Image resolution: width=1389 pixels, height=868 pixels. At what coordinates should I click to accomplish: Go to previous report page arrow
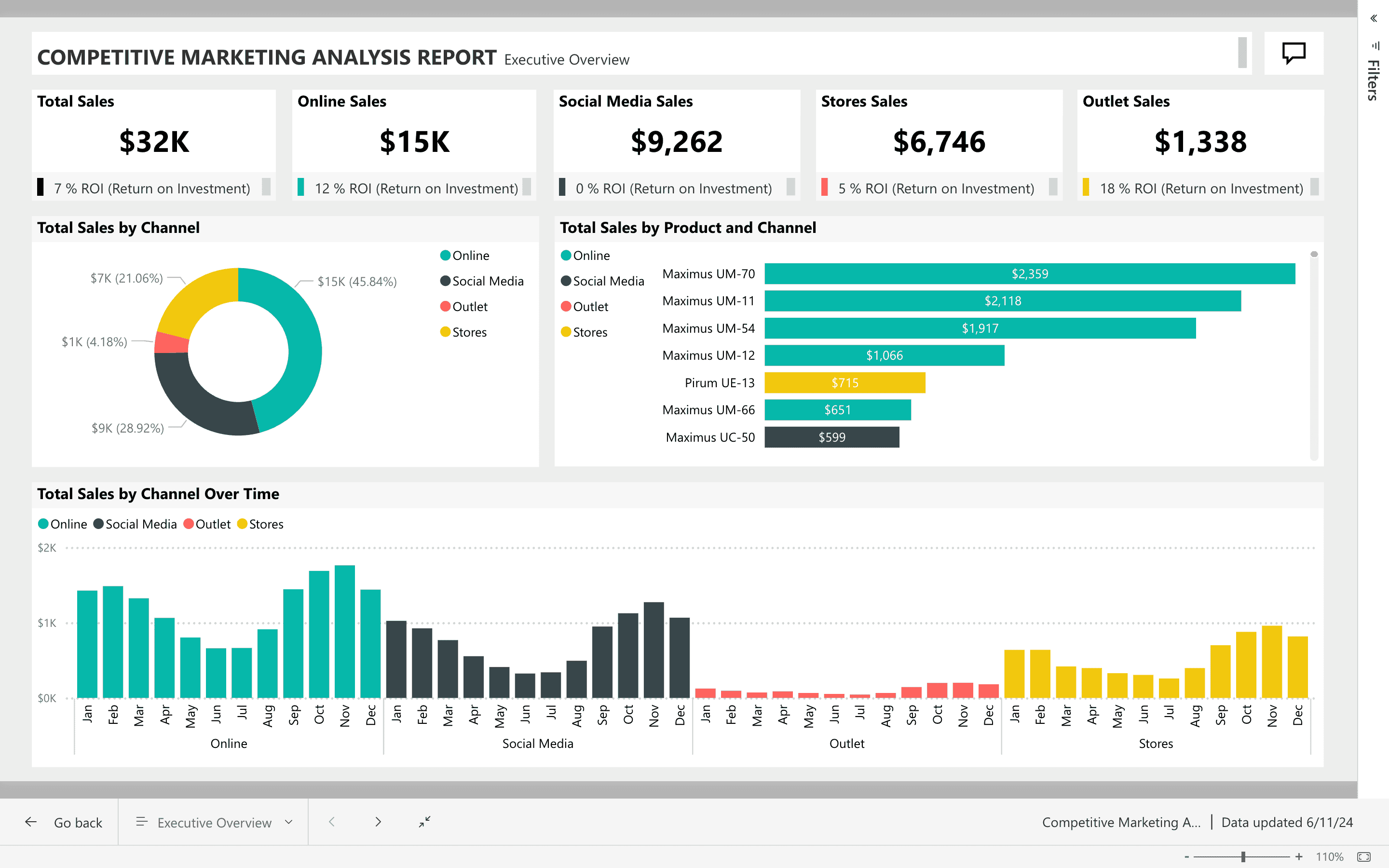(x=332, y=822)
